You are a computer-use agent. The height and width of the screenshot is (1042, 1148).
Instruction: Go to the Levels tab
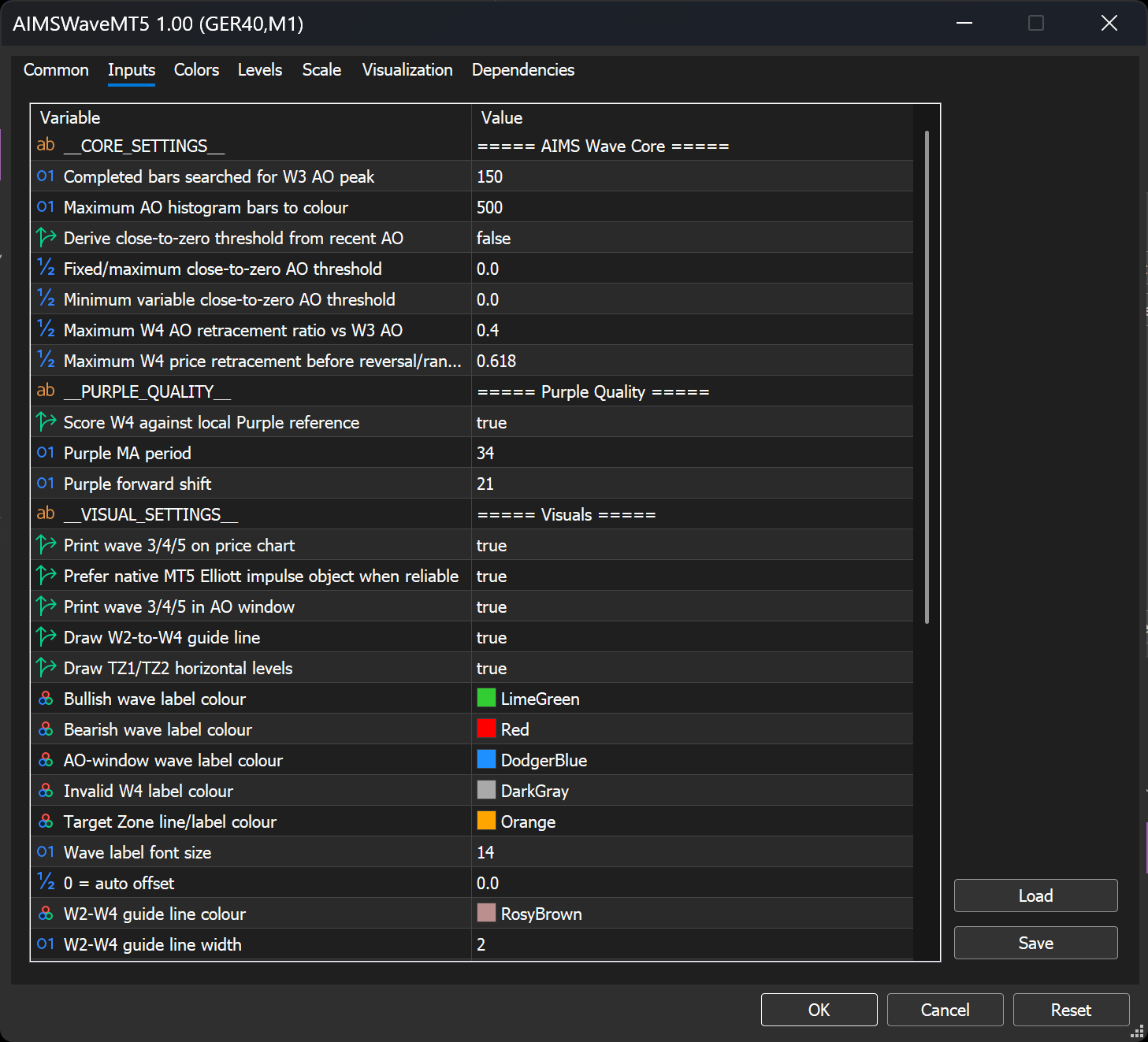click(260, 70)
